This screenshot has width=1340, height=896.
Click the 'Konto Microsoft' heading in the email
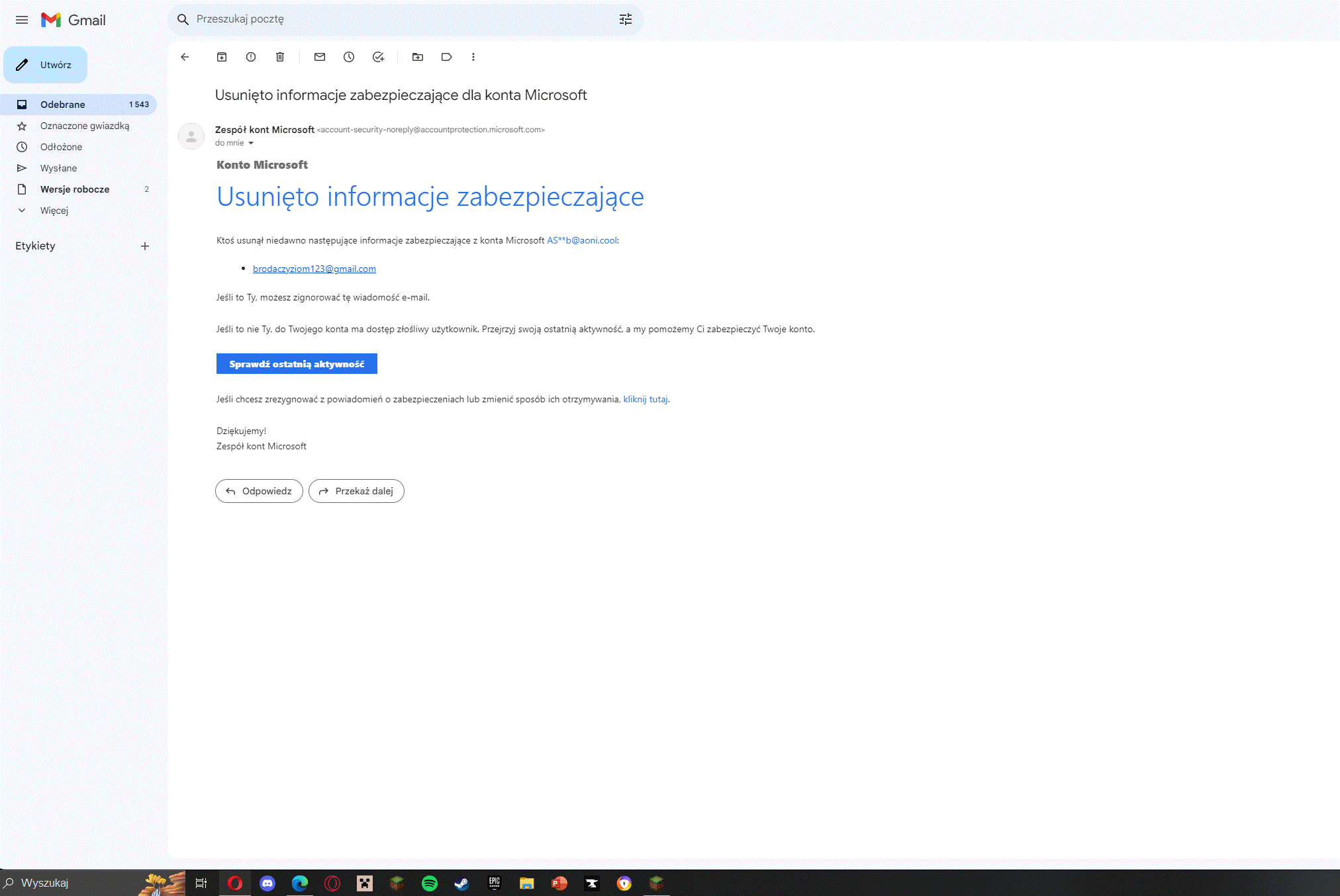[x=262, y=165]
